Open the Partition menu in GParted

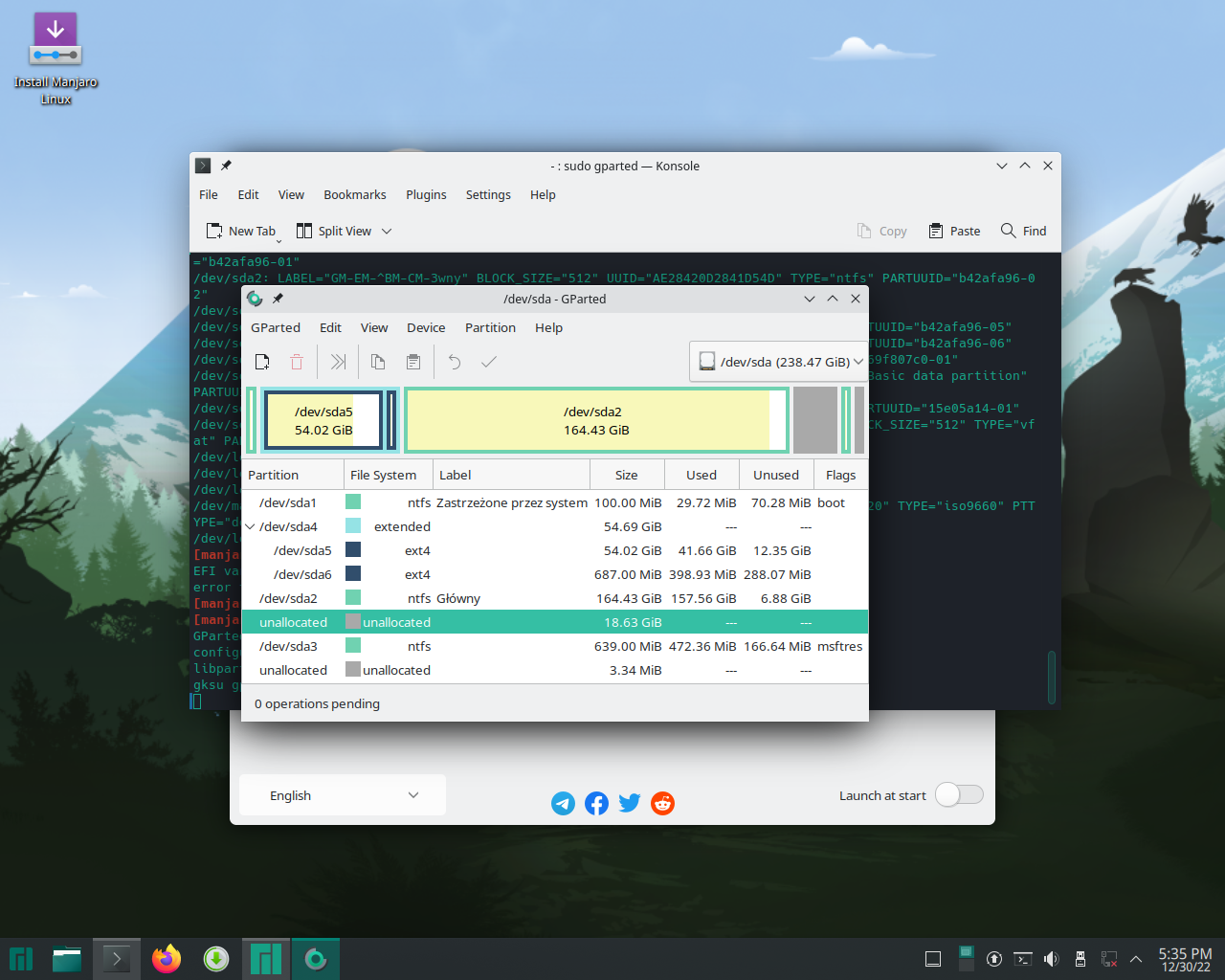[x=490, y=327]
